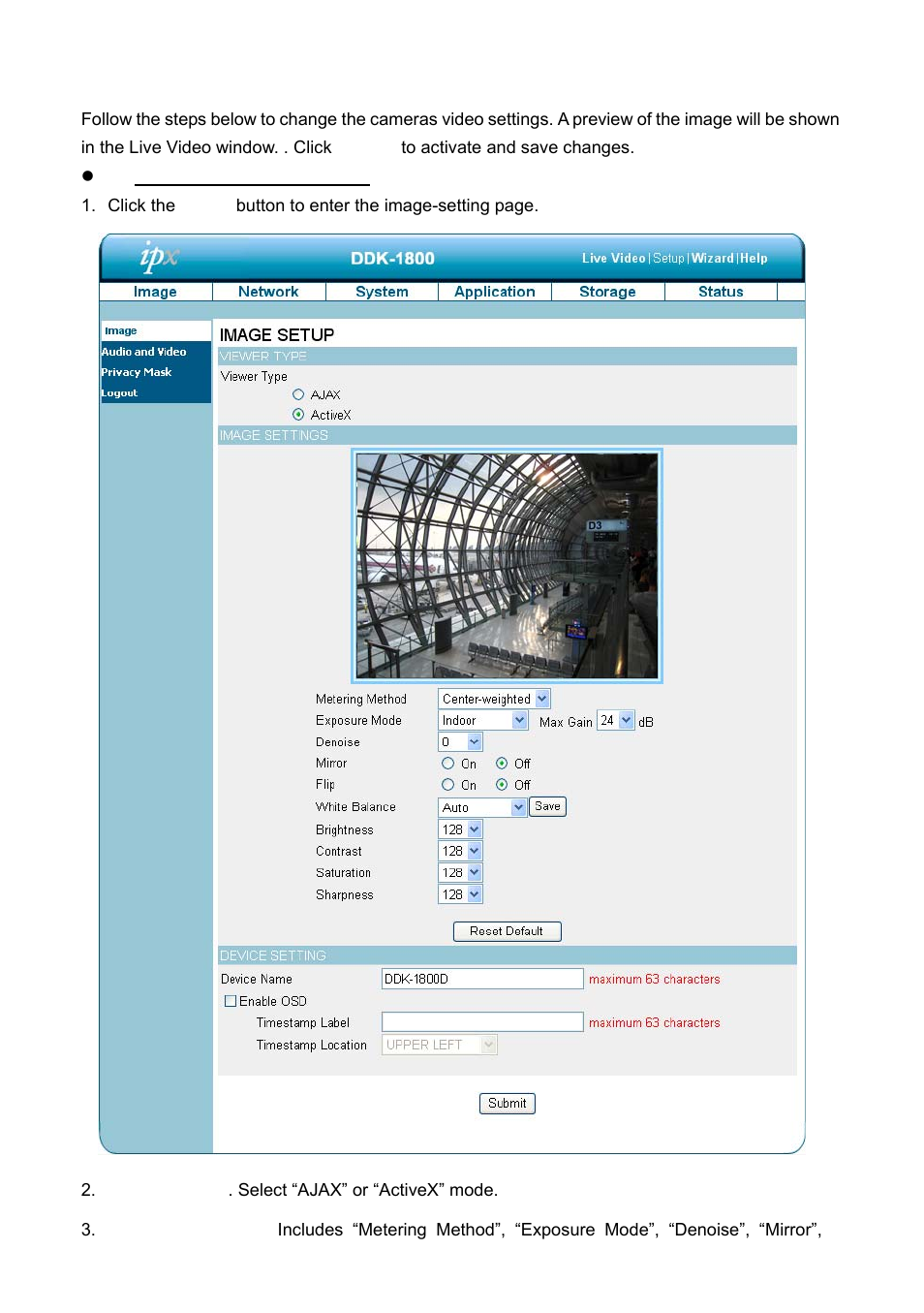Click the Device Name input field
Image resolution: width=924 pixels, height=1313 pixels.
coord(482,979)
